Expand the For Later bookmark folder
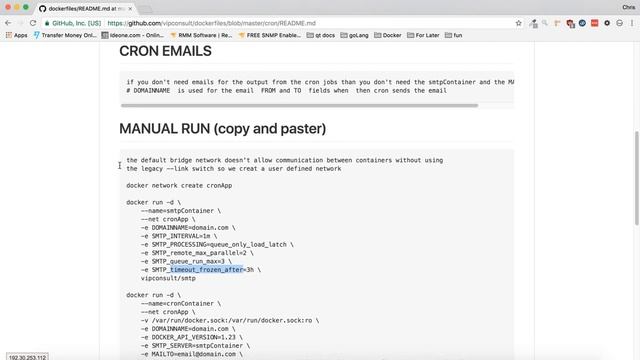Screen dimensions: 640x360 coord(423,36)
